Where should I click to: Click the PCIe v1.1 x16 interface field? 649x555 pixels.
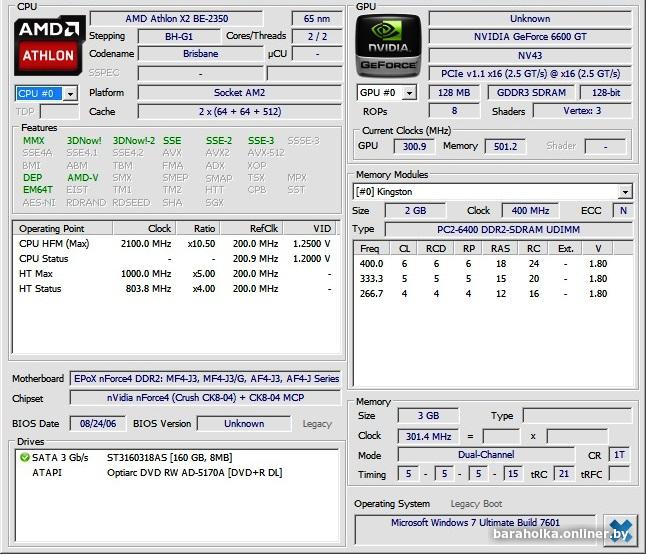click(x=530, y=74)
